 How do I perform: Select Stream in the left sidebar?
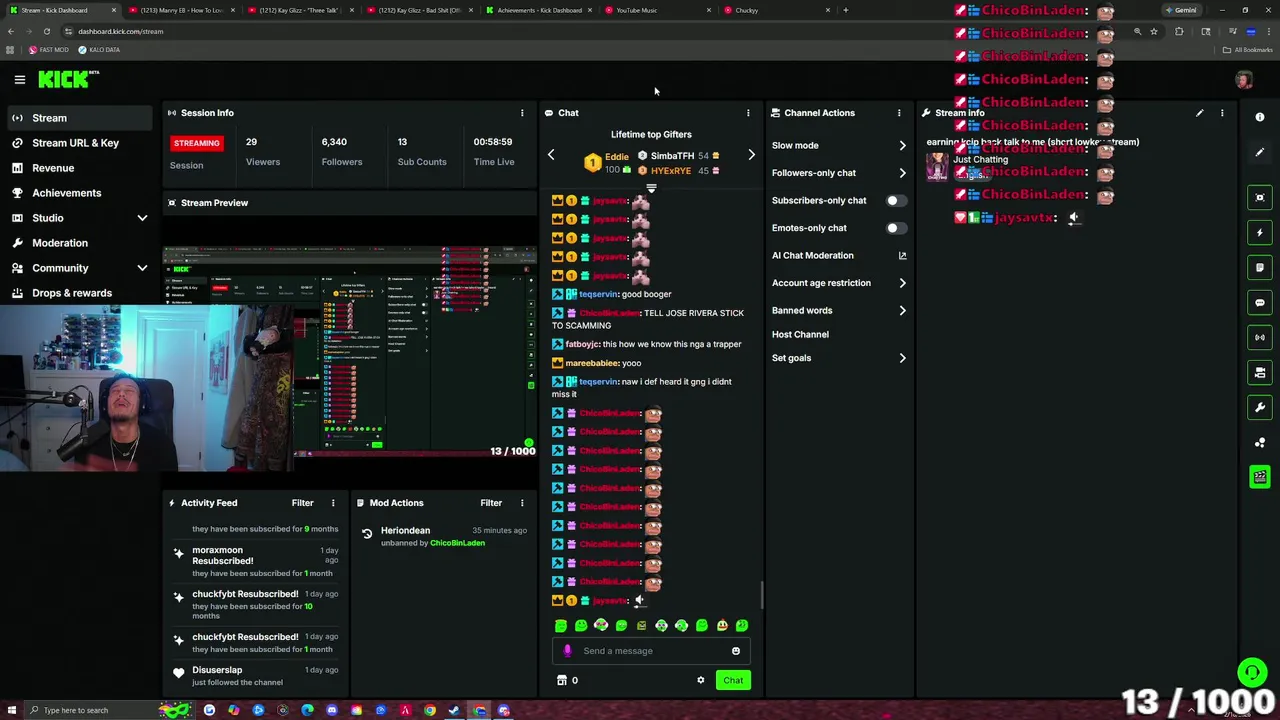[x=78, y=118]
